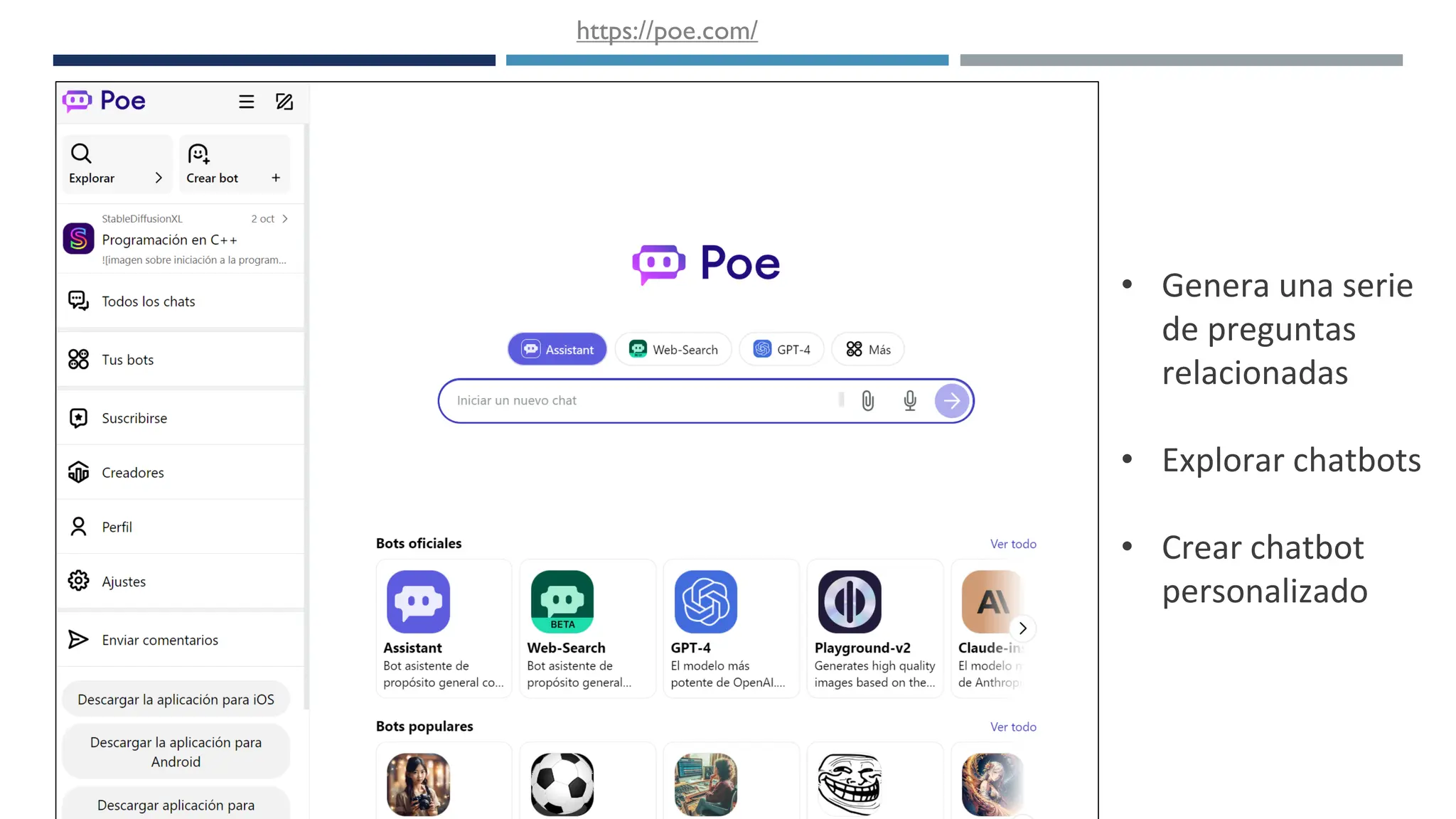This screenshot has width=1456, height=819.
Task: Click the Creadores chart icon
Action: [78, 472]
